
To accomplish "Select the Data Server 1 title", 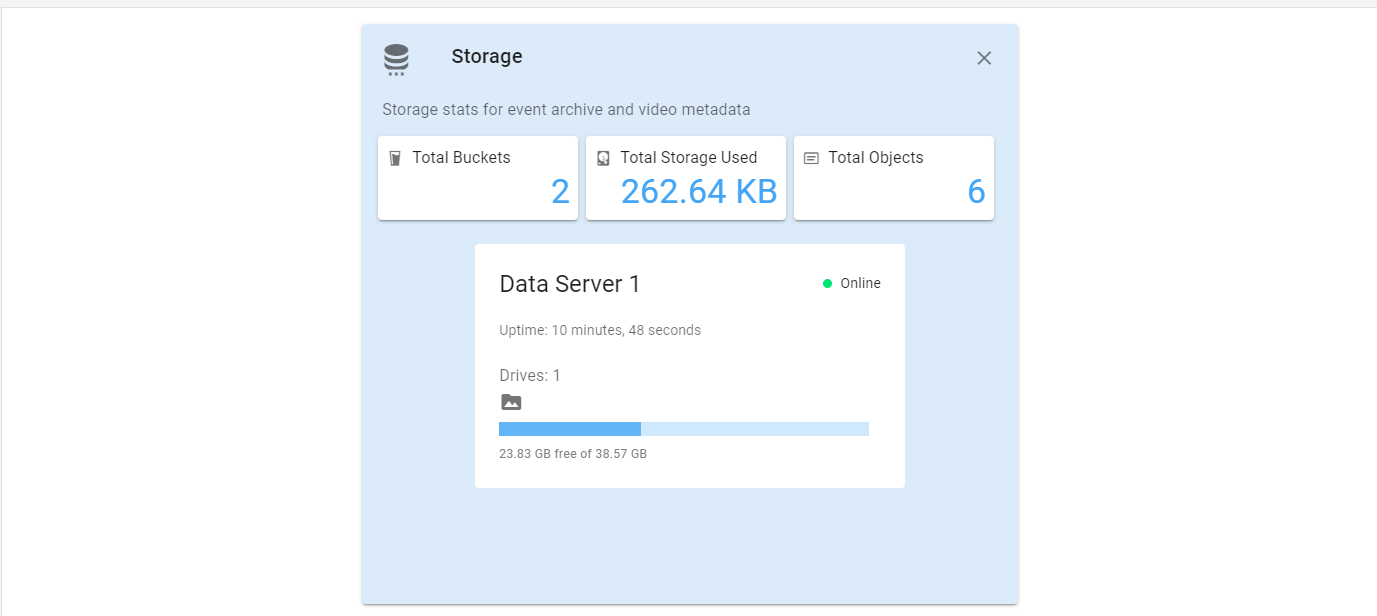I will point(568,284).
